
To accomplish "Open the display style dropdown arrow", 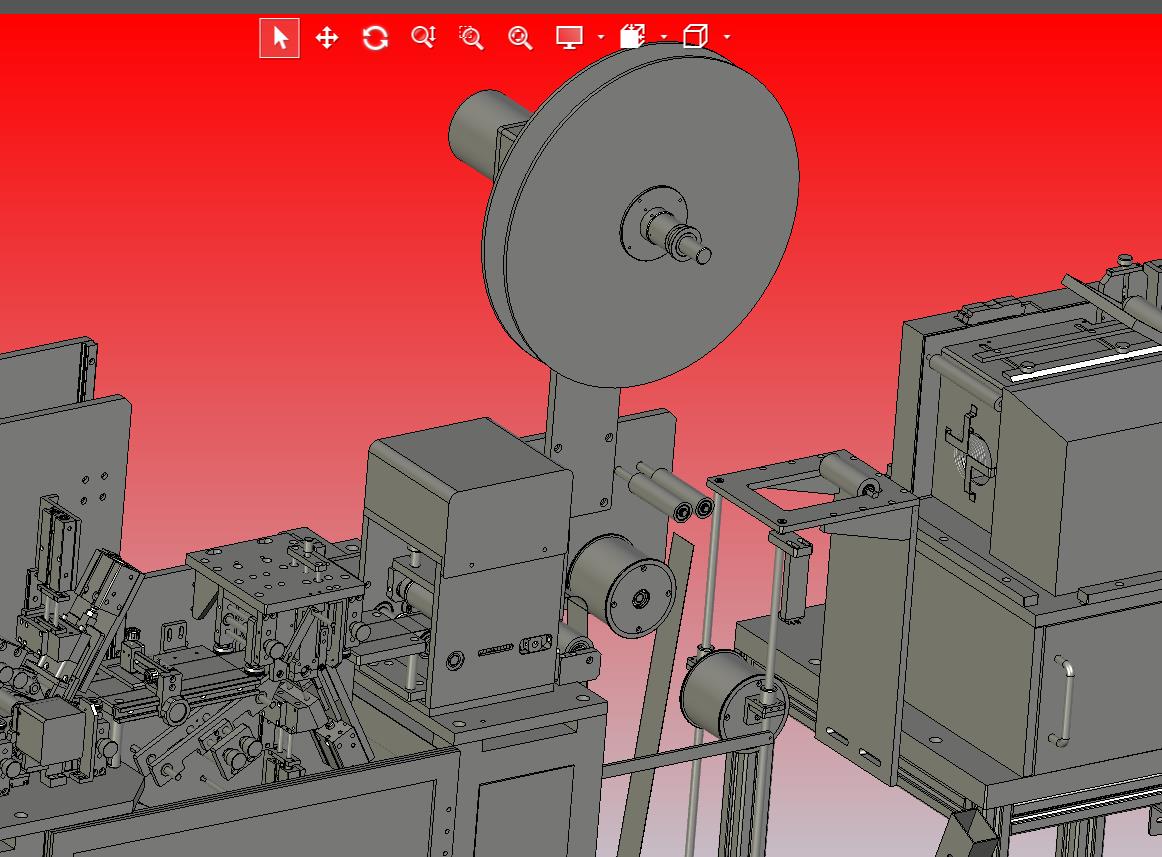I will tap(601, 37).
